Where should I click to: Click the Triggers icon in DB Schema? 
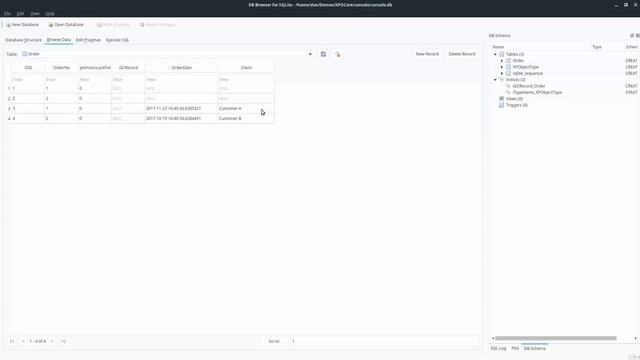coord(502,105)
